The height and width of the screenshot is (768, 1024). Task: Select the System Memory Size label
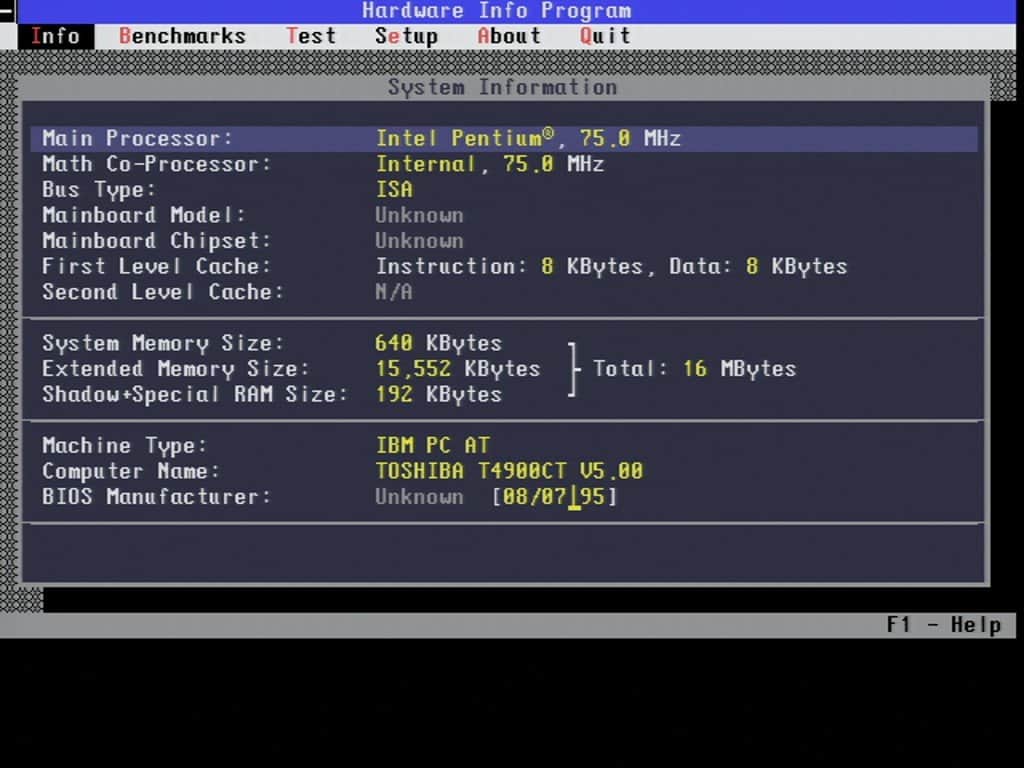point(163,343)
